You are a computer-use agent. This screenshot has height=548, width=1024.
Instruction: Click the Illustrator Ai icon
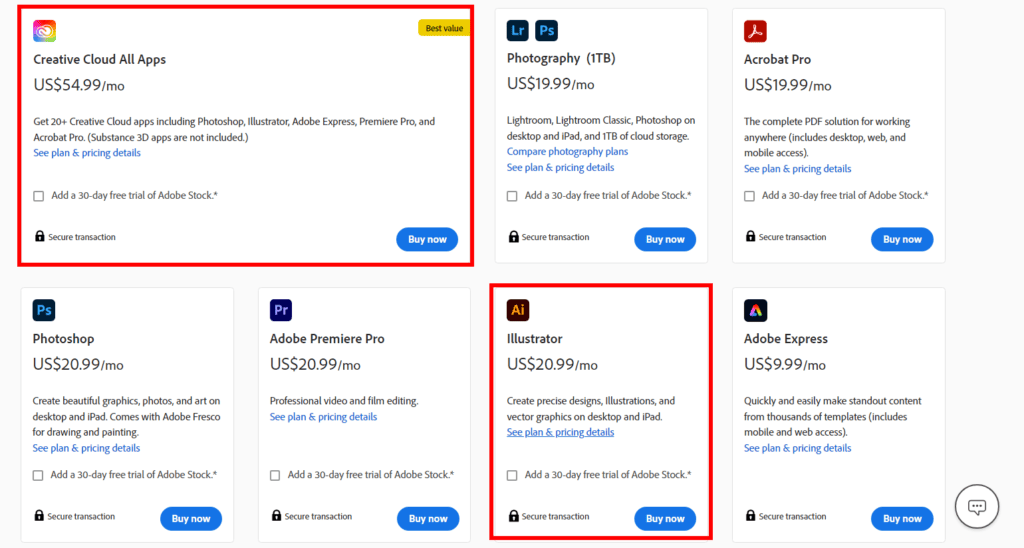point(518,310)
